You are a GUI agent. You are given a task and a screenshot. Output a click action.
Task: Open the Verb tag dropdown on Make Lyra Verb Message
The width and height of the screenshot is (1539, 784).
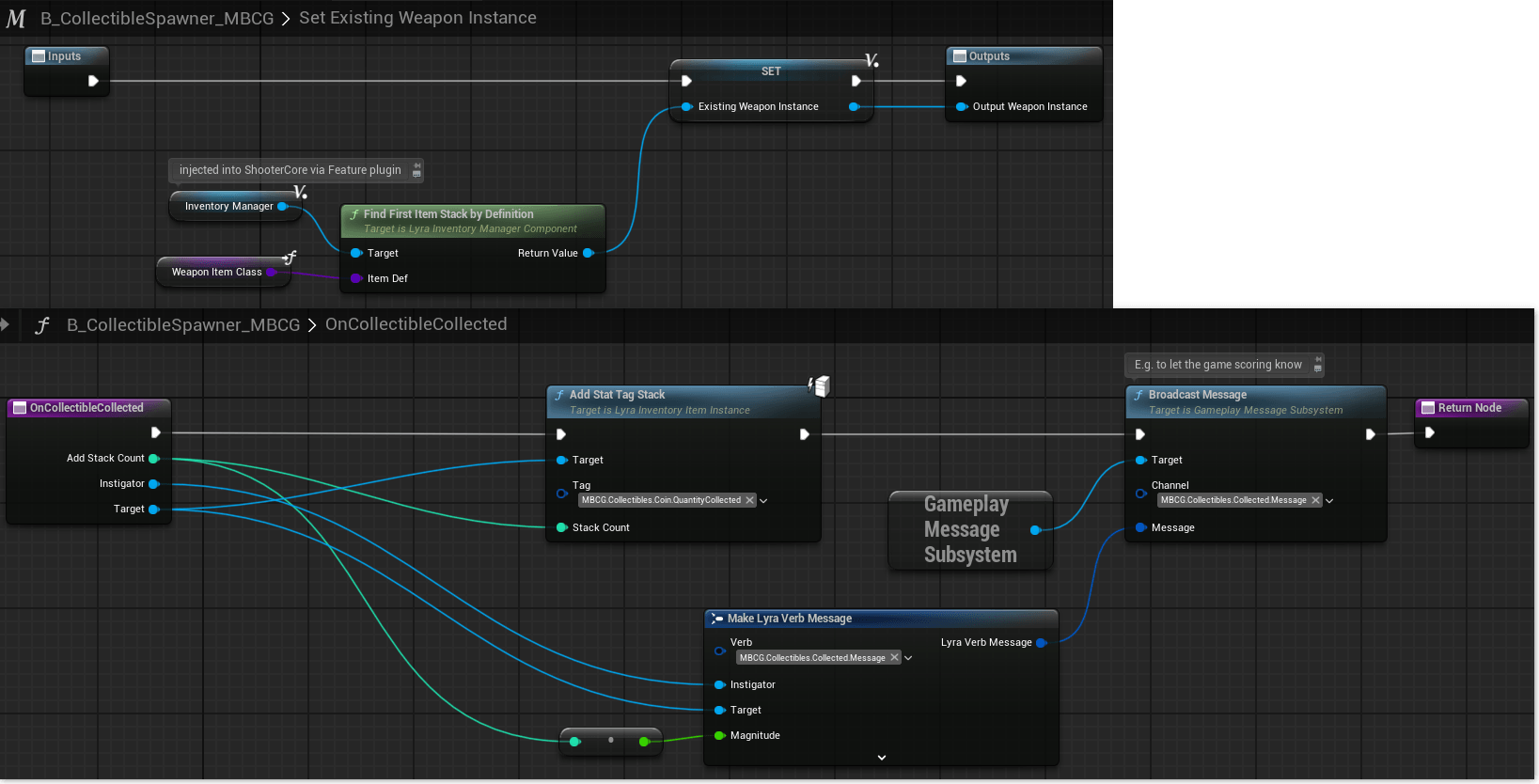pos(908,658)
